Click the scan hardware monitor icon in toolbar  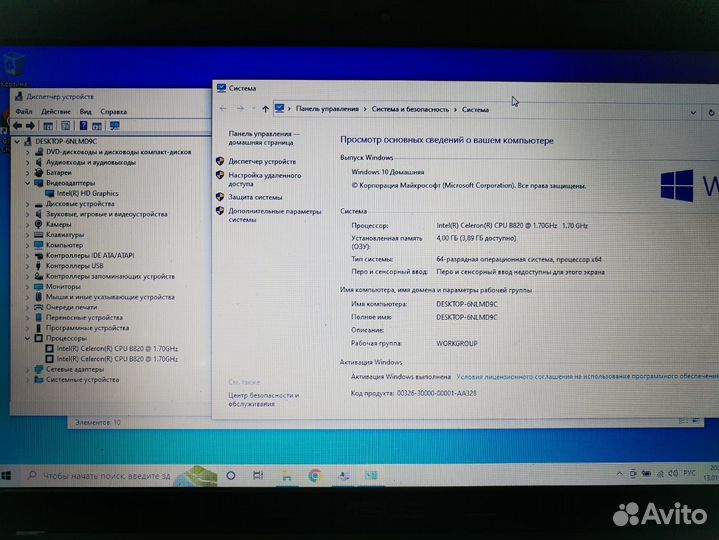tap(115, 126)
